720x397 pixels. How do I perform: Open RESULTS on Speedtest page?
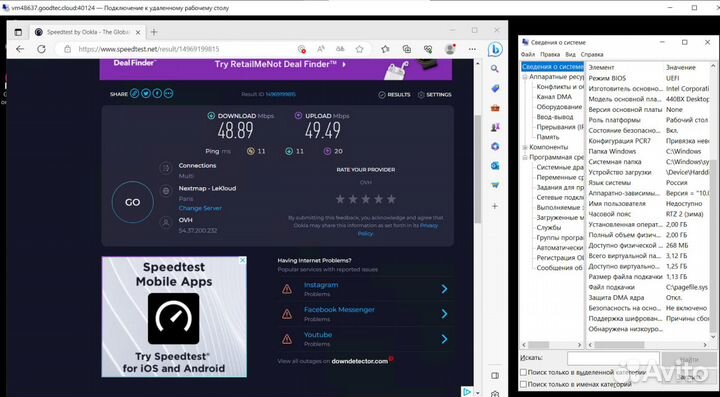(394, 95)
